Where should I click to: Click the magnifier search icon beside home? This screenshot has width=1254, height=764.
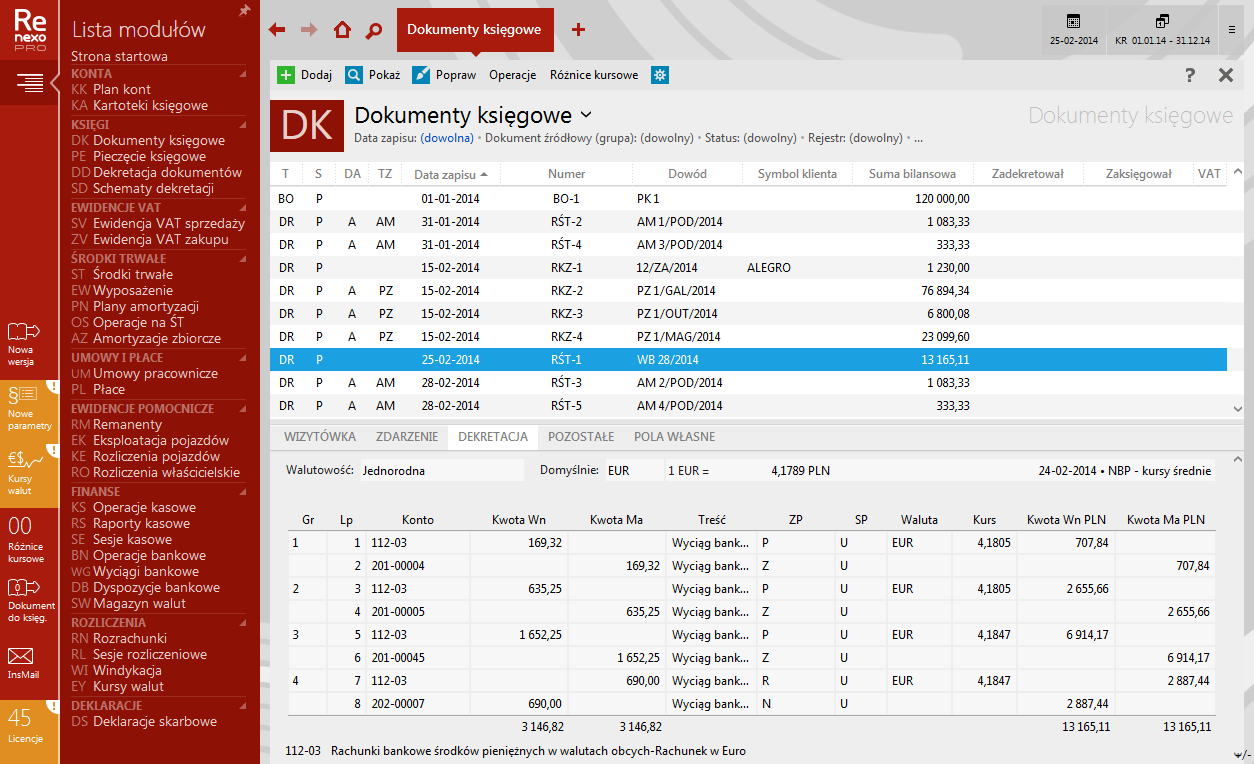pyautogui.click(x=374, y=30)
